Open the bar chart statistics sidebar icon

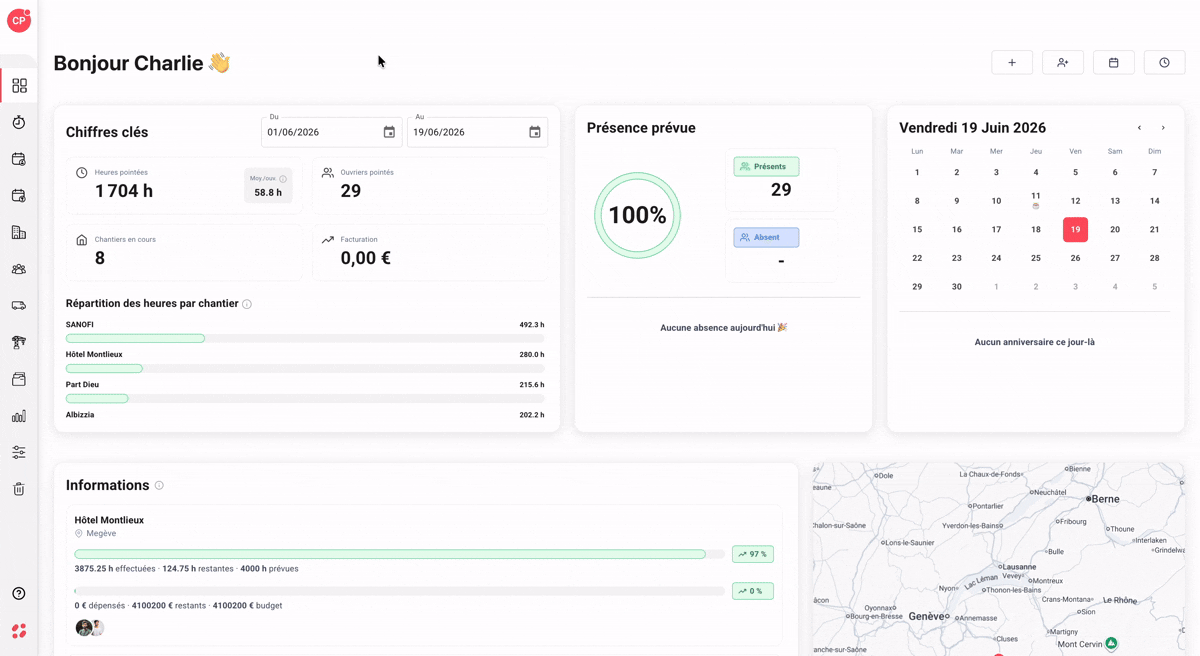click(x=19, y=416)
